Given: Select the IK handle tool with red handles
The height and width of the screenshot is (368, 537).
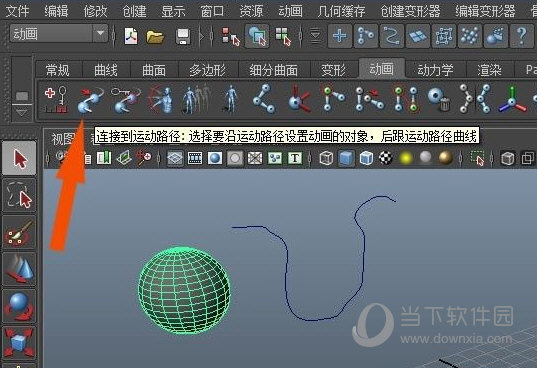Looking at the screenshot, I should click(299, 100).
